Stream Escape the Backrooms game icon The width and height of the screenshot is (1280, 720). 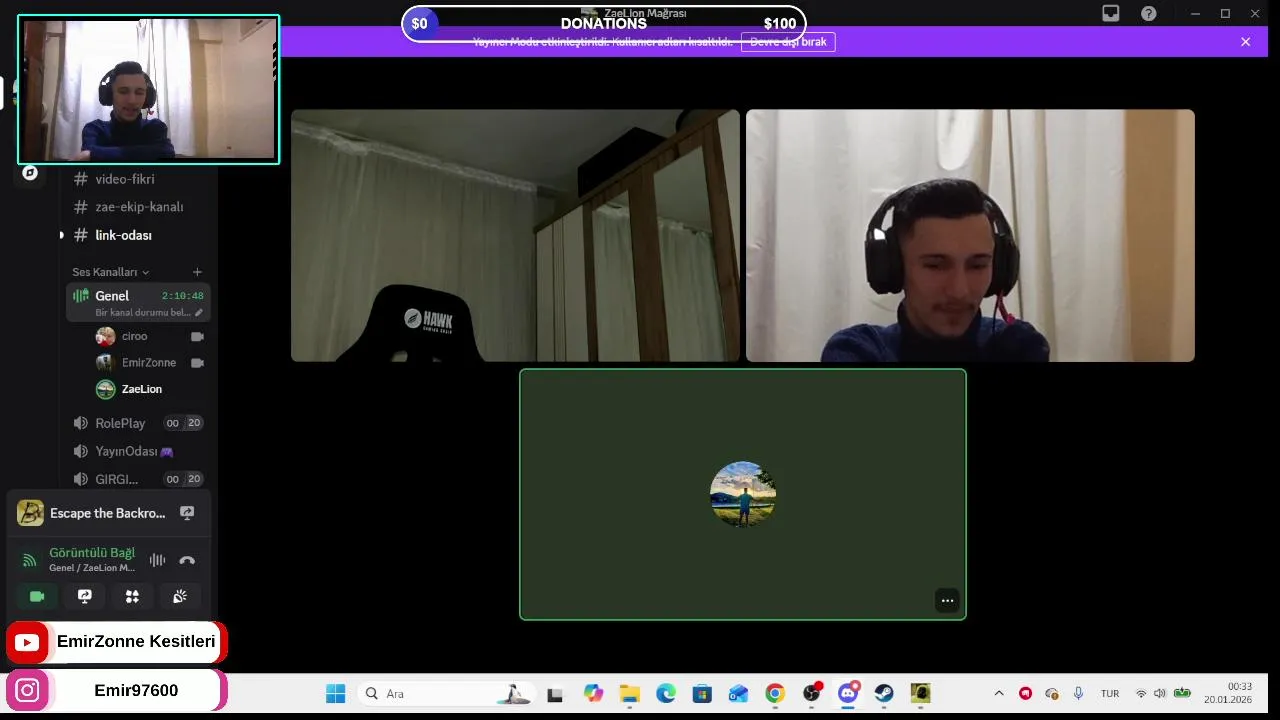(187, 513)
